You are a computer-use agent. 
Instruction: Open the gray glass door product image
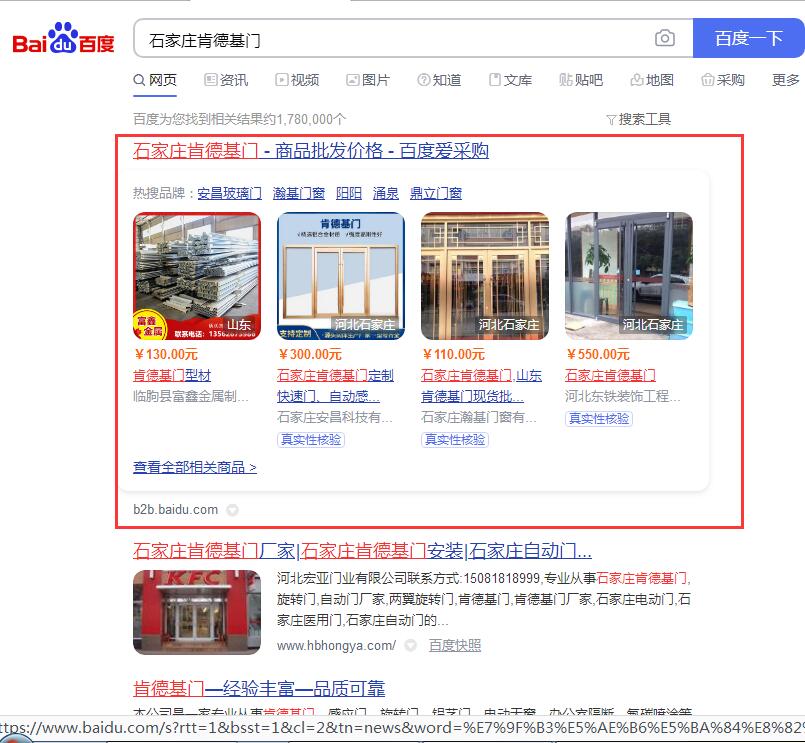[629, 276]
